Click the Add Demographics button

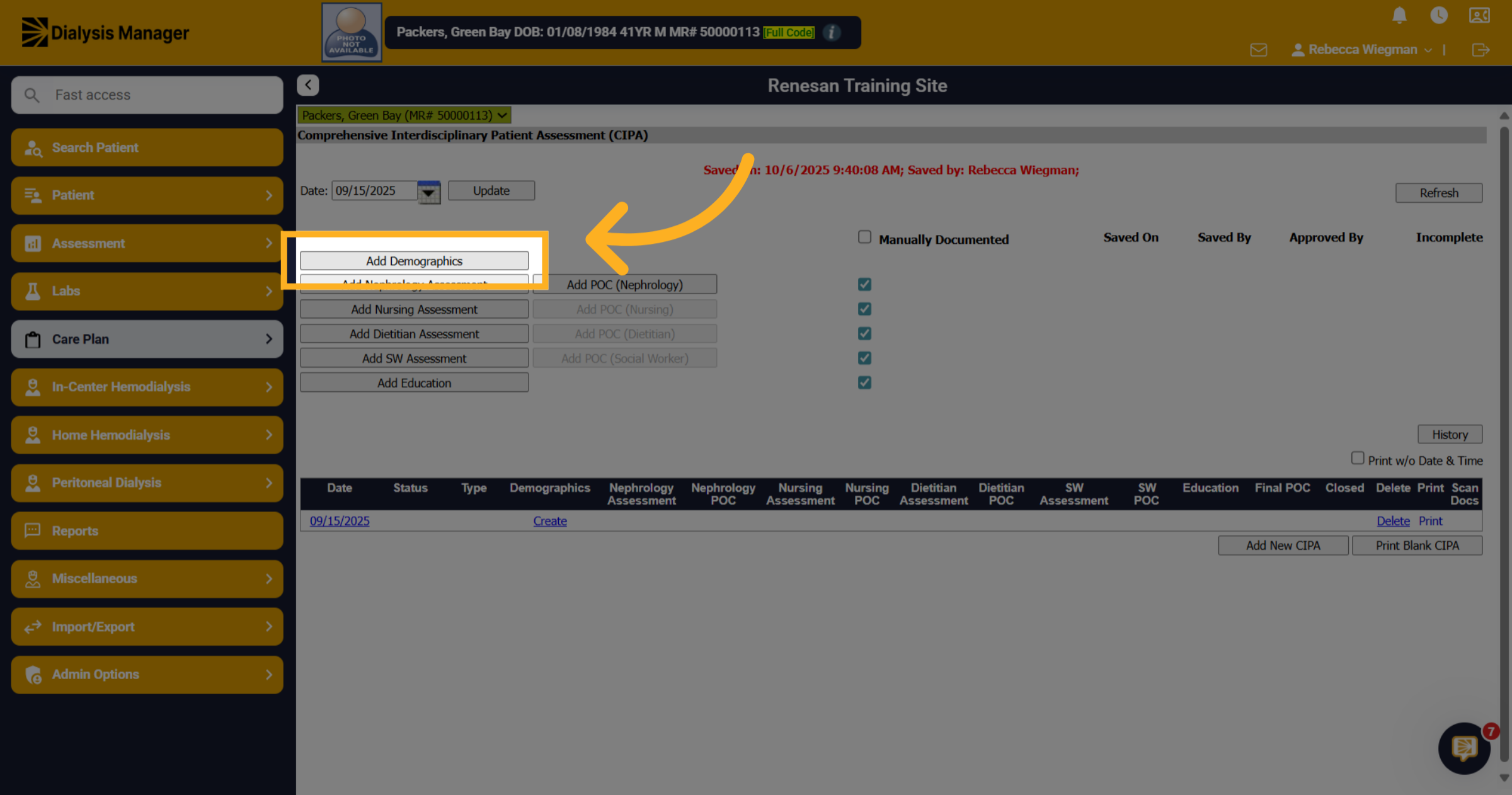point(414,261)
